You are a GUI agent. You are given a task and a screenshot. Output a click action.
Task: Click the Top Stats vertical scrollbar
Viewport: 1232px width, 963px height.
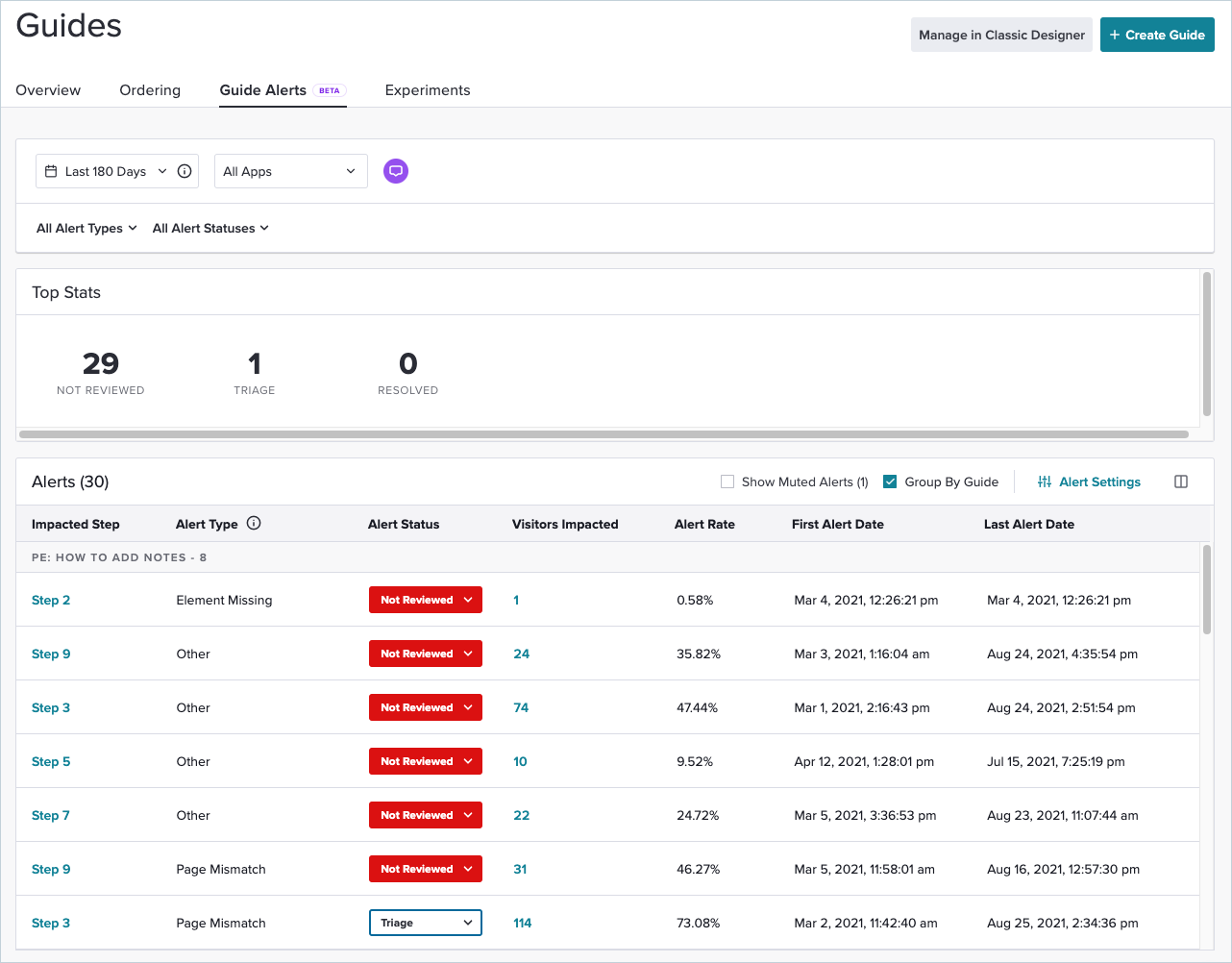(1207, 344)
